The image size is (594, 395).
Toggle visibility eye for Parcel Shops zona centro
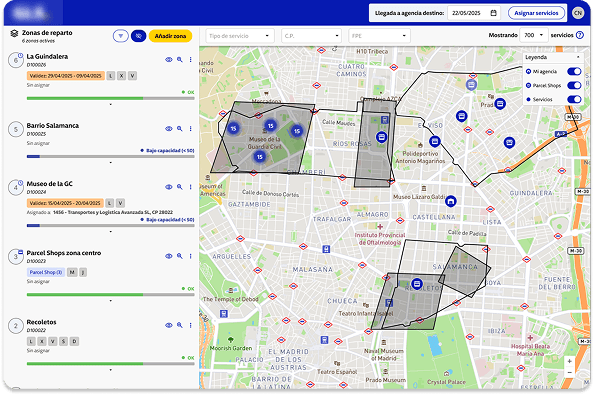tap(169, 256)
